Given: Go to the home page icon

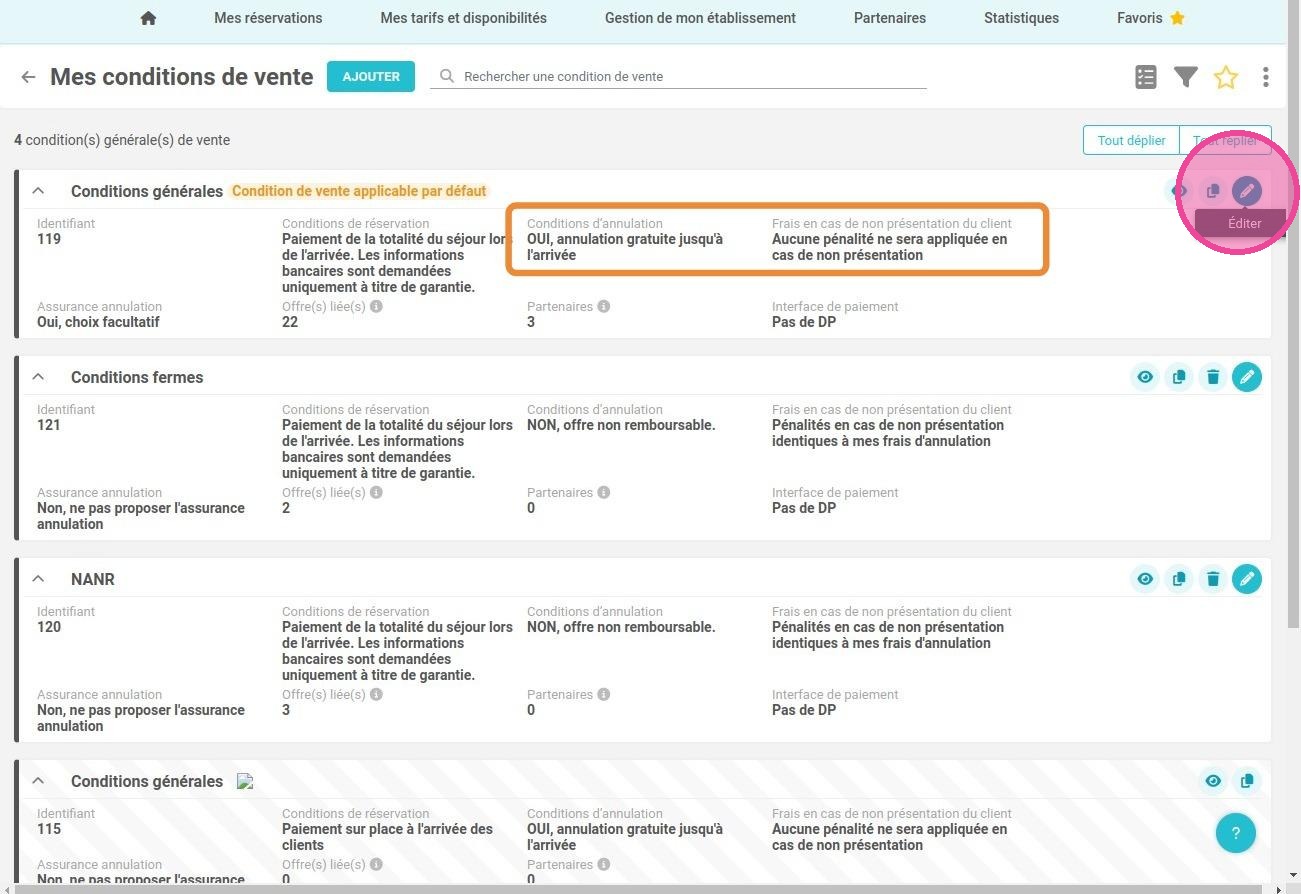Looking at the screenshot, I should (148, 18).
